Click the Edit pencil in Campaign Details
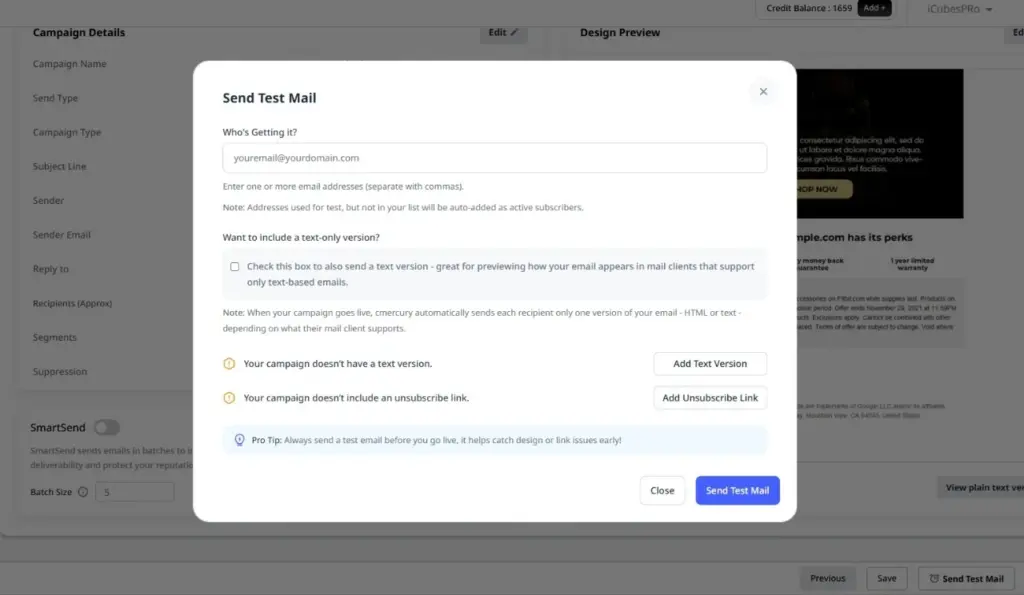This screenshot has height=595, width=1024. coord(503,33)
